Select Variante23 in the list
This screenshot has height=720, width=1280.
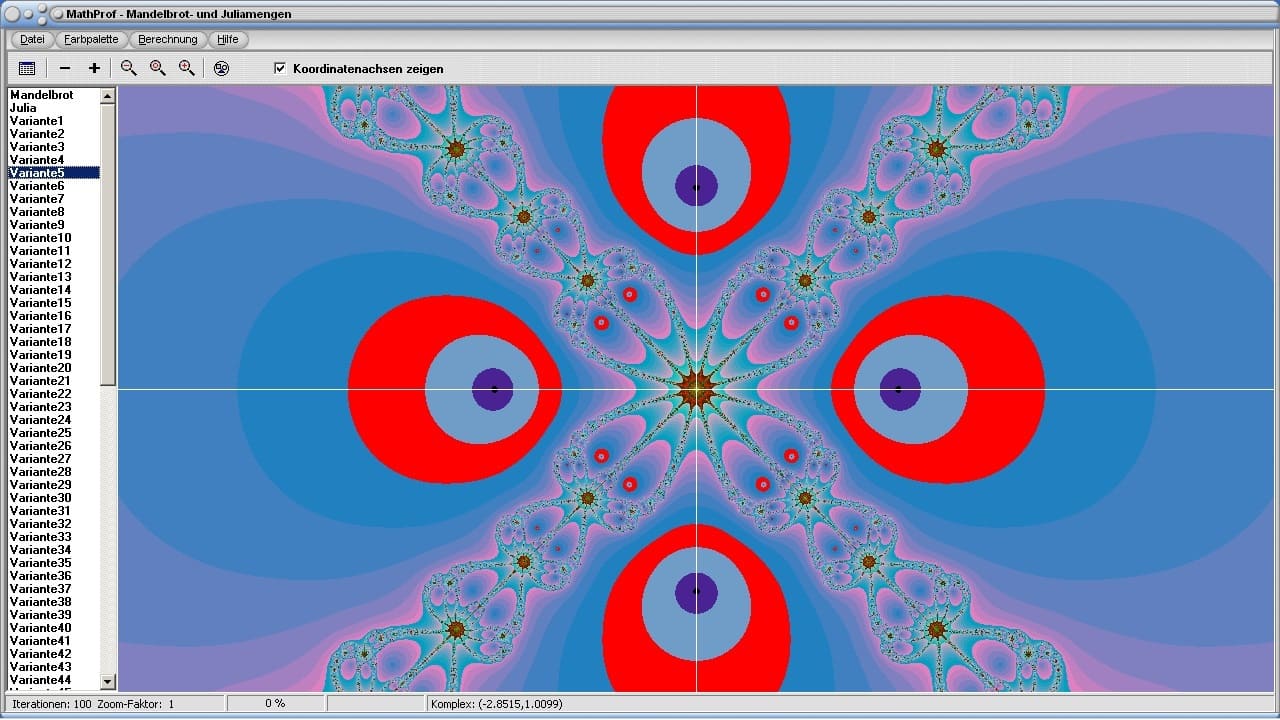point(40,407)
